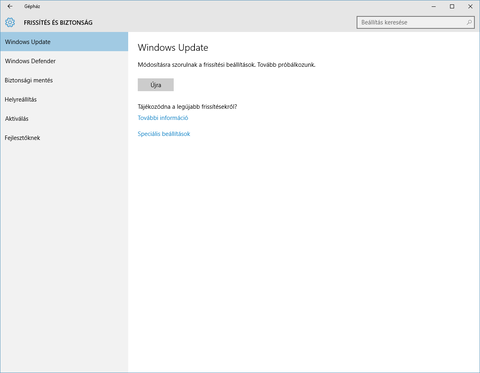Viewport: 480px width, 373px height.
Task: Open Speciális beállítások link
Action: [164, 134]
